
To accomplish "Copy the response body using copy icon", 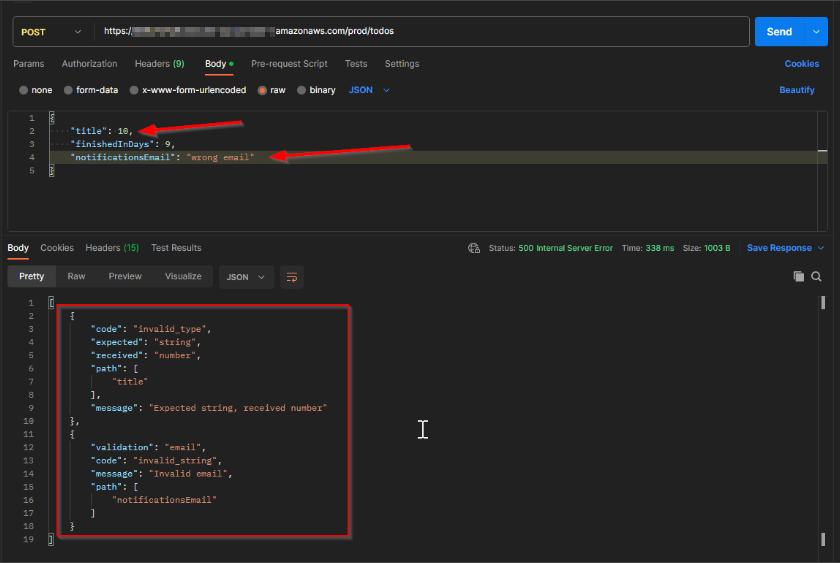I will click(798, 276).
